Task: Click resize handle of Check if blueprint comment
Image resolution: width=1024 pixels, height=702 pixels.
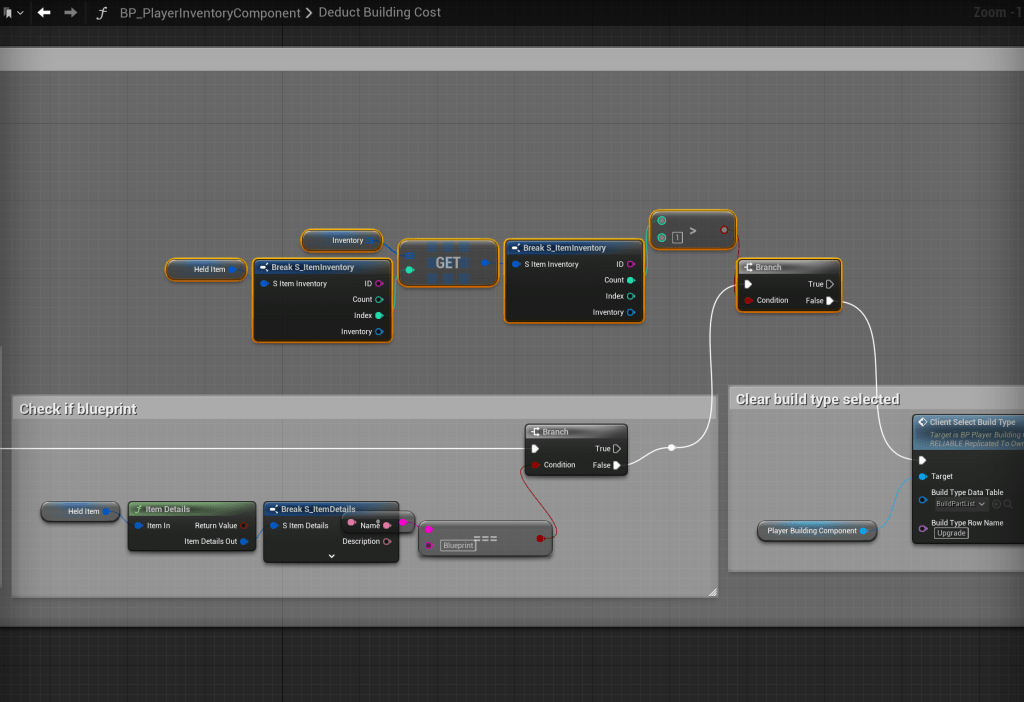Action: click(x=712, y=592)
